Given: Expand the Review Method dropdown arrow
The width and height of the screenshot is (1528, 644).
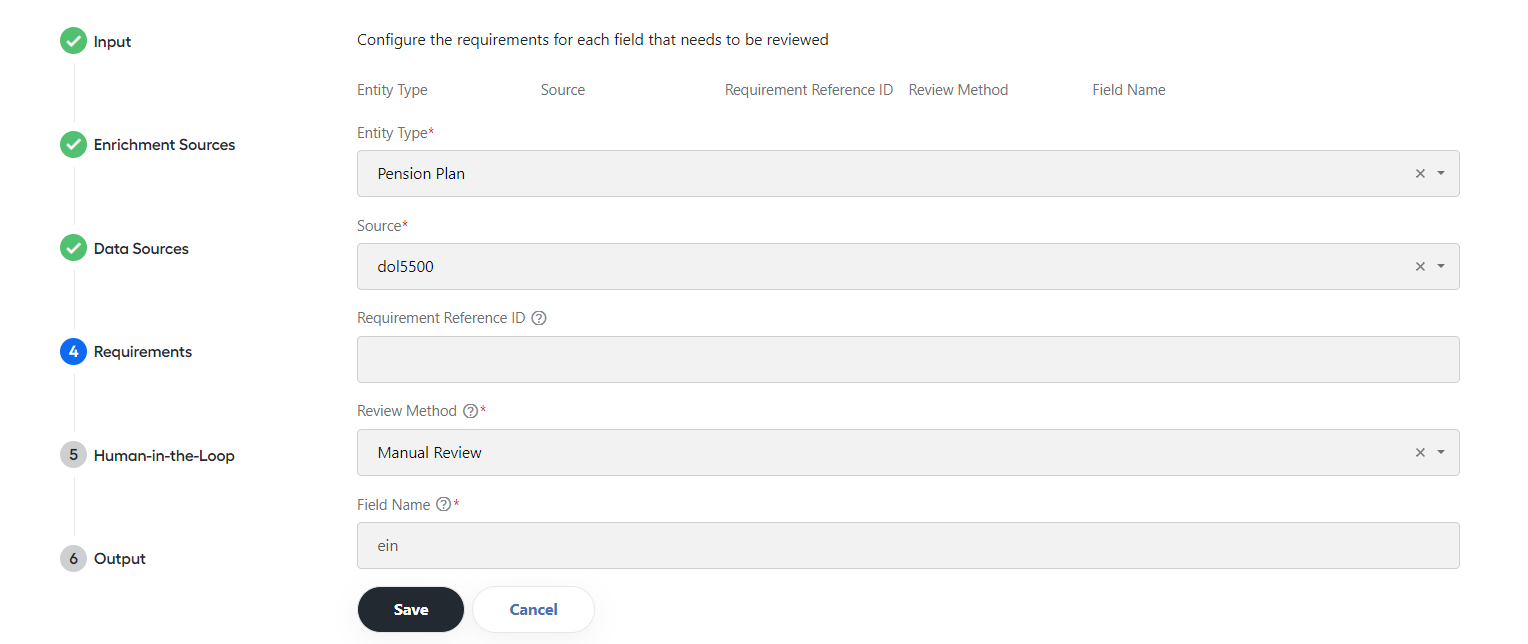Looking at the screenshot, I should click(x=1441, y=453).
